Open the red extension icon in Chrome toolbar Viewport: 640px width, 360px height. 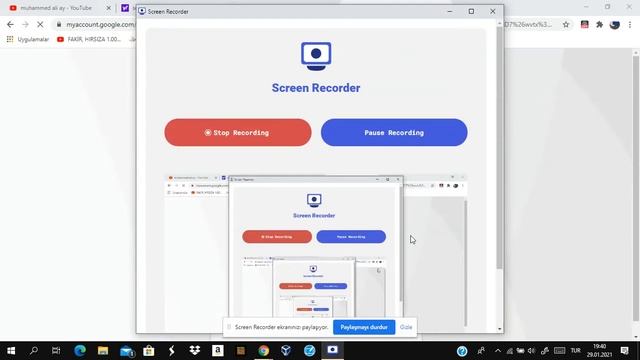coord(584,24)
